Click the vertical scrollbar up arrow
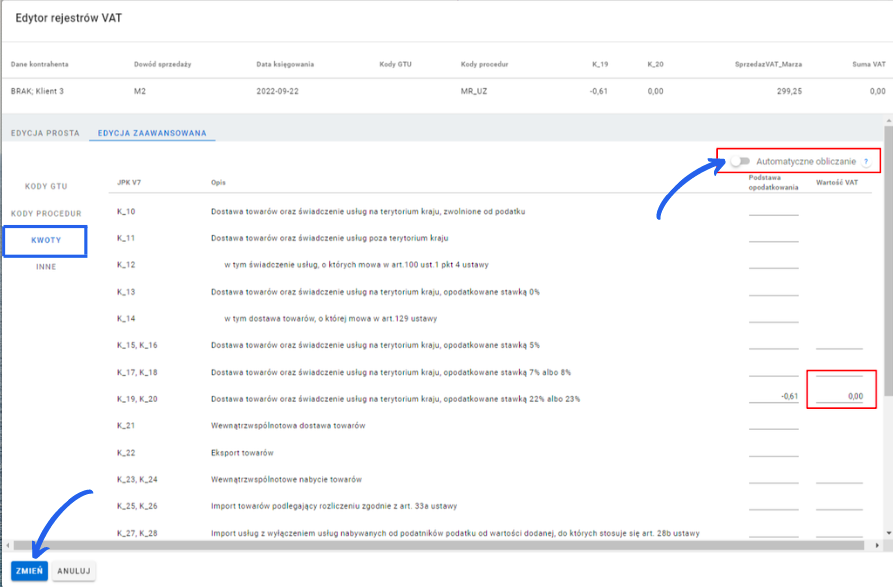This screenshot has height=587, width=893. pos(887,120)
